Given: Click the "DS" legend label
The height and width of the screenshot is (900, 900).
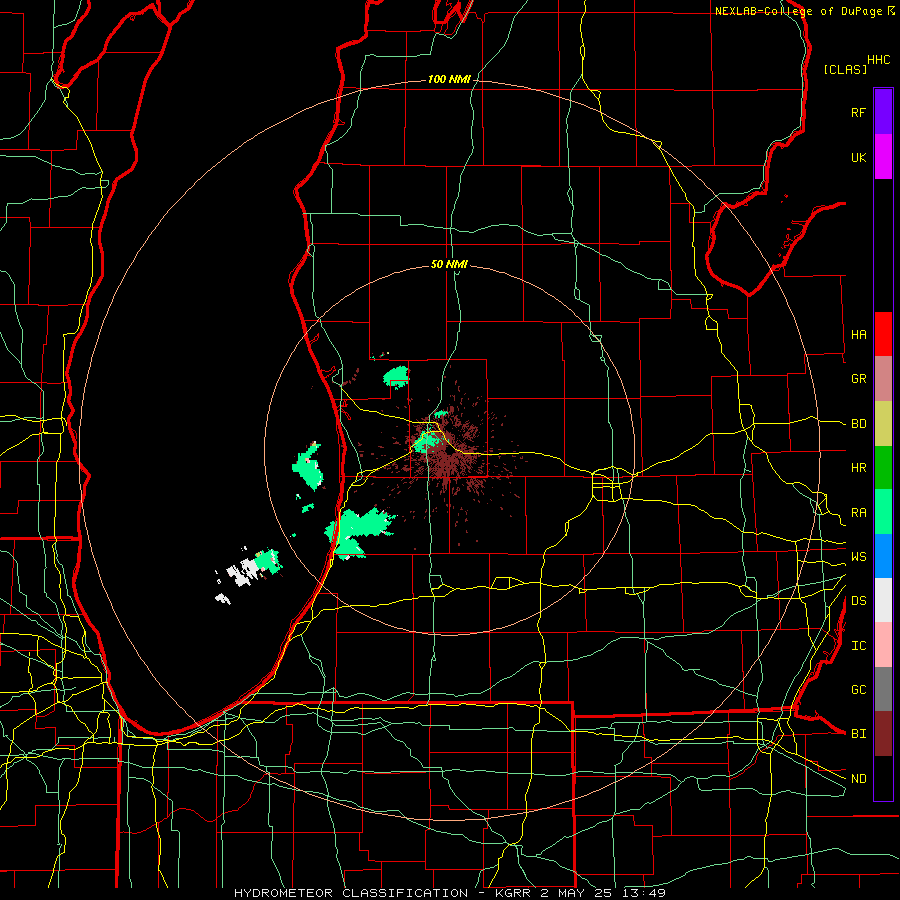Looking at the screenshot, I should tap(858, 601).
